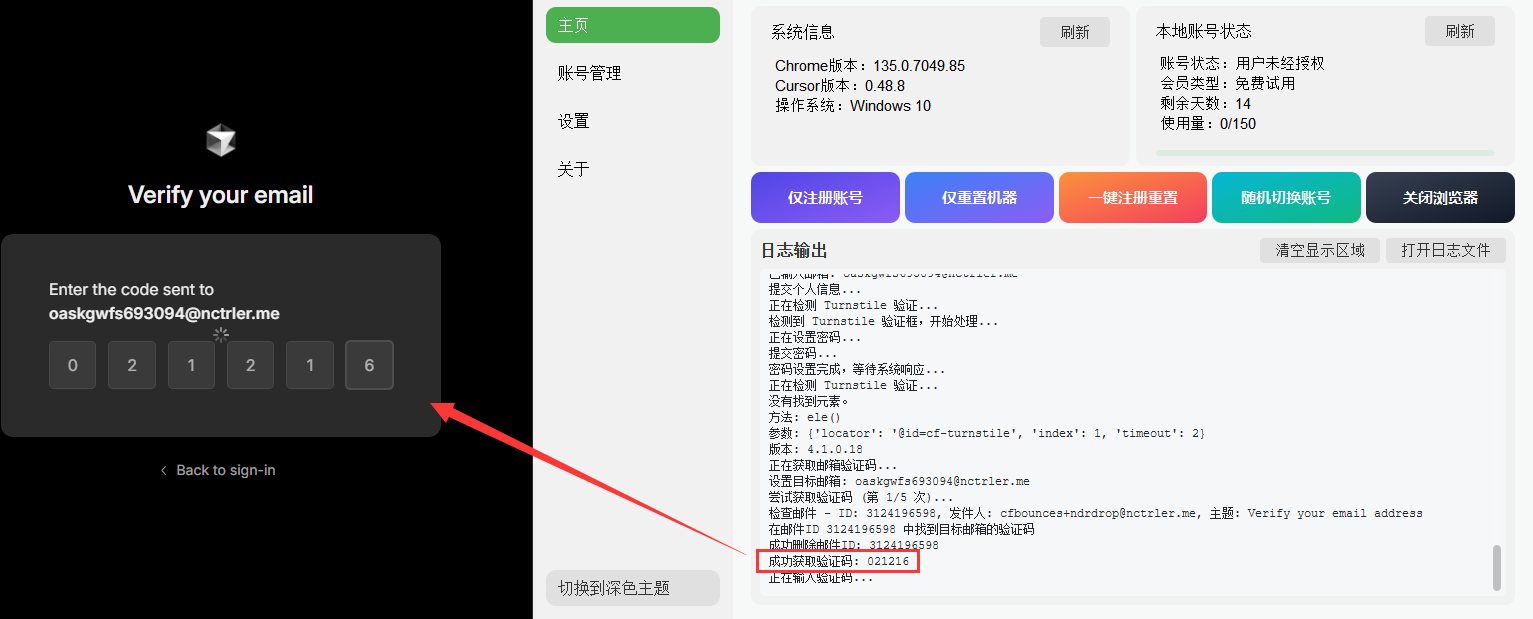
Task: Clear log with 清空显示区域 button
Action: pos(1320,250)
